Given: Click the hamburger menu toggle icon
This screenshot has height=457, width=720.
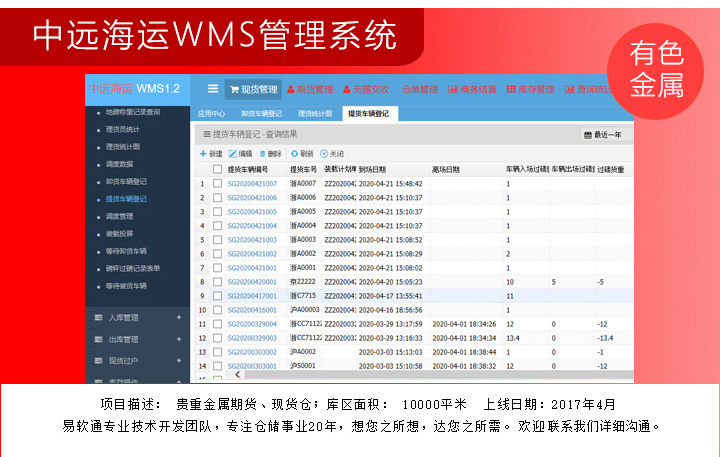Looking at the screenshot, I should point(212,89).
